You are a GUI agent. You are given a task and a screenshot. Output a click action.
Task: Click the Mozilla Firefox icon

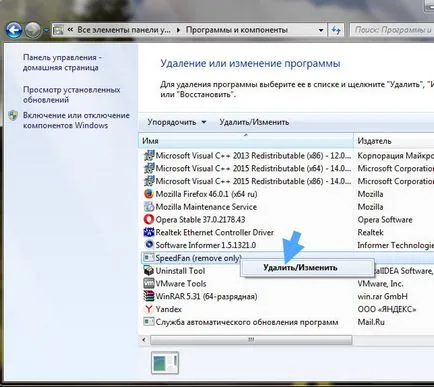click(x=149, y=194)
